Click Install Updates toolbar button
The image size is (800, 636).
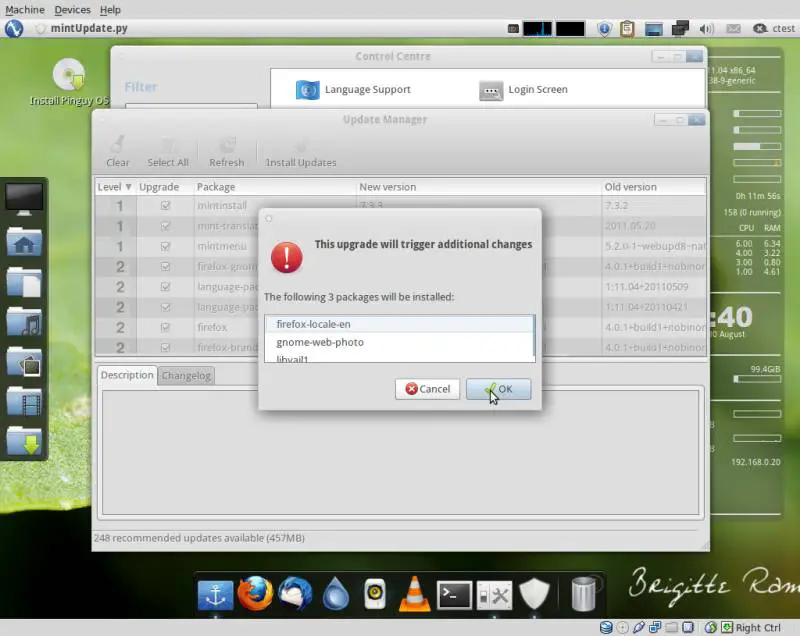tap(301, 151)
